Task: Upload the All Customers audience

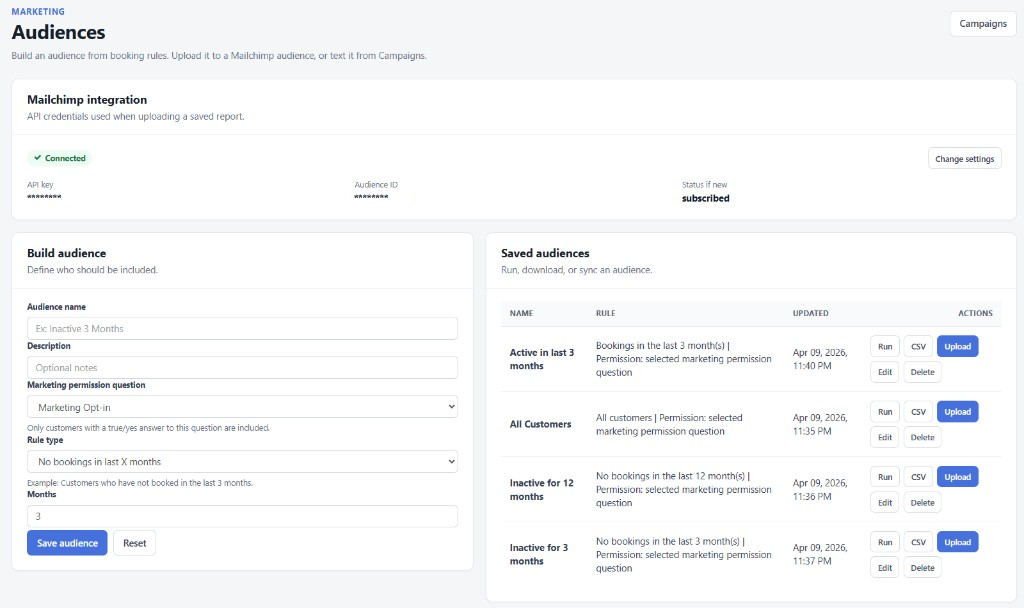Action: click(957, 412)
